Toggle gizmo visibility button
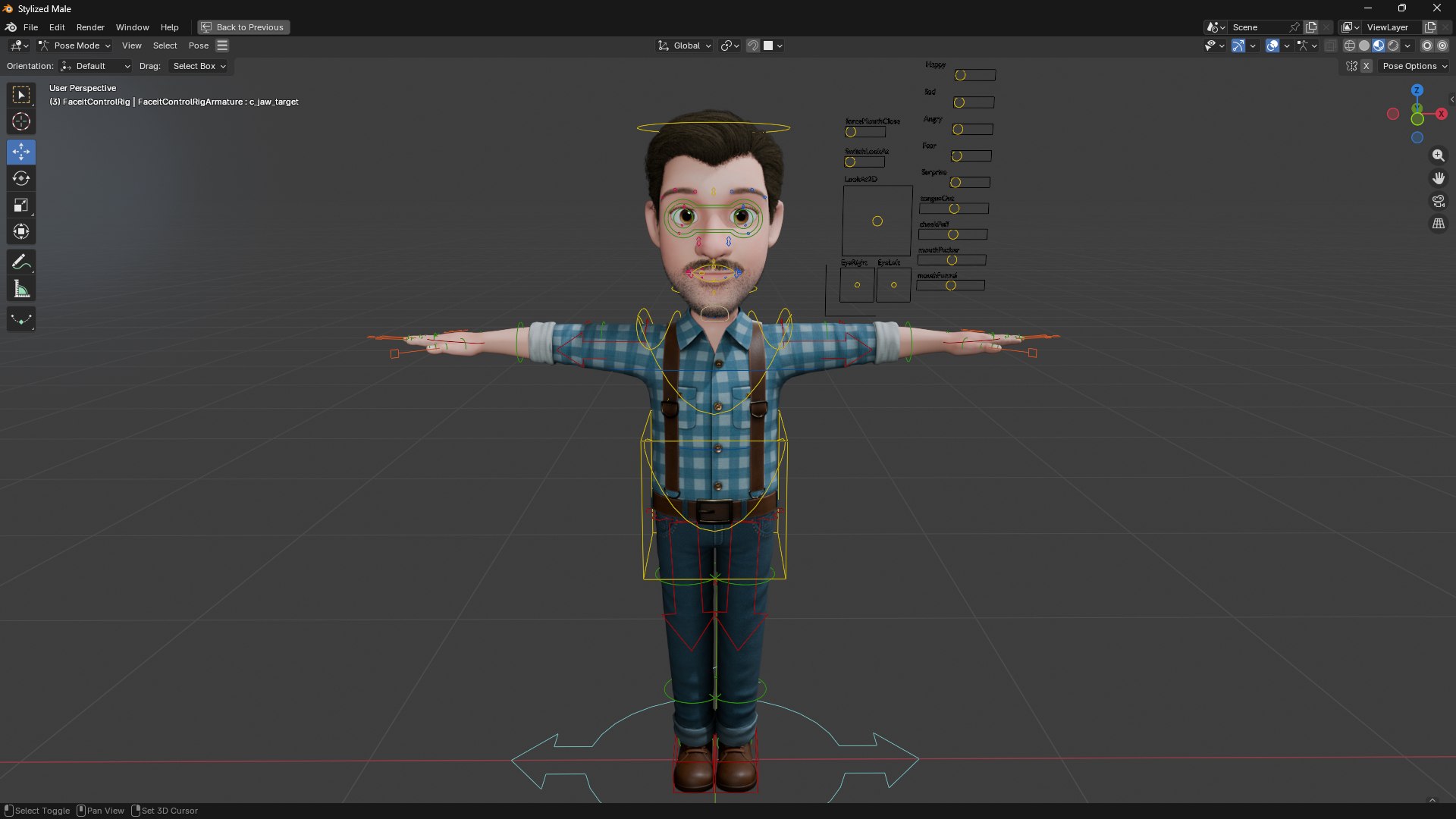 tap(1238, 45)
